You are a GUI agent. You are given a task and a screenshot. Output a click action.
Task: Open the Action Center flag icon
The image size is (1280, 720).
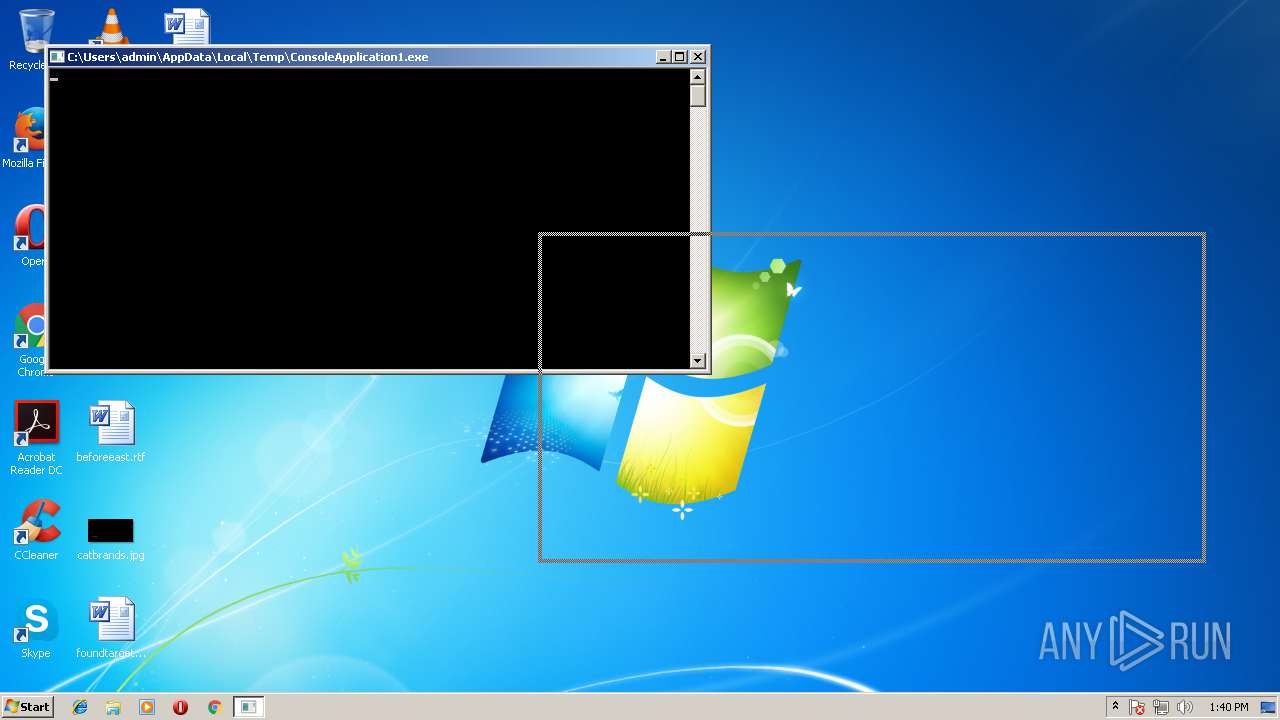1137,707
